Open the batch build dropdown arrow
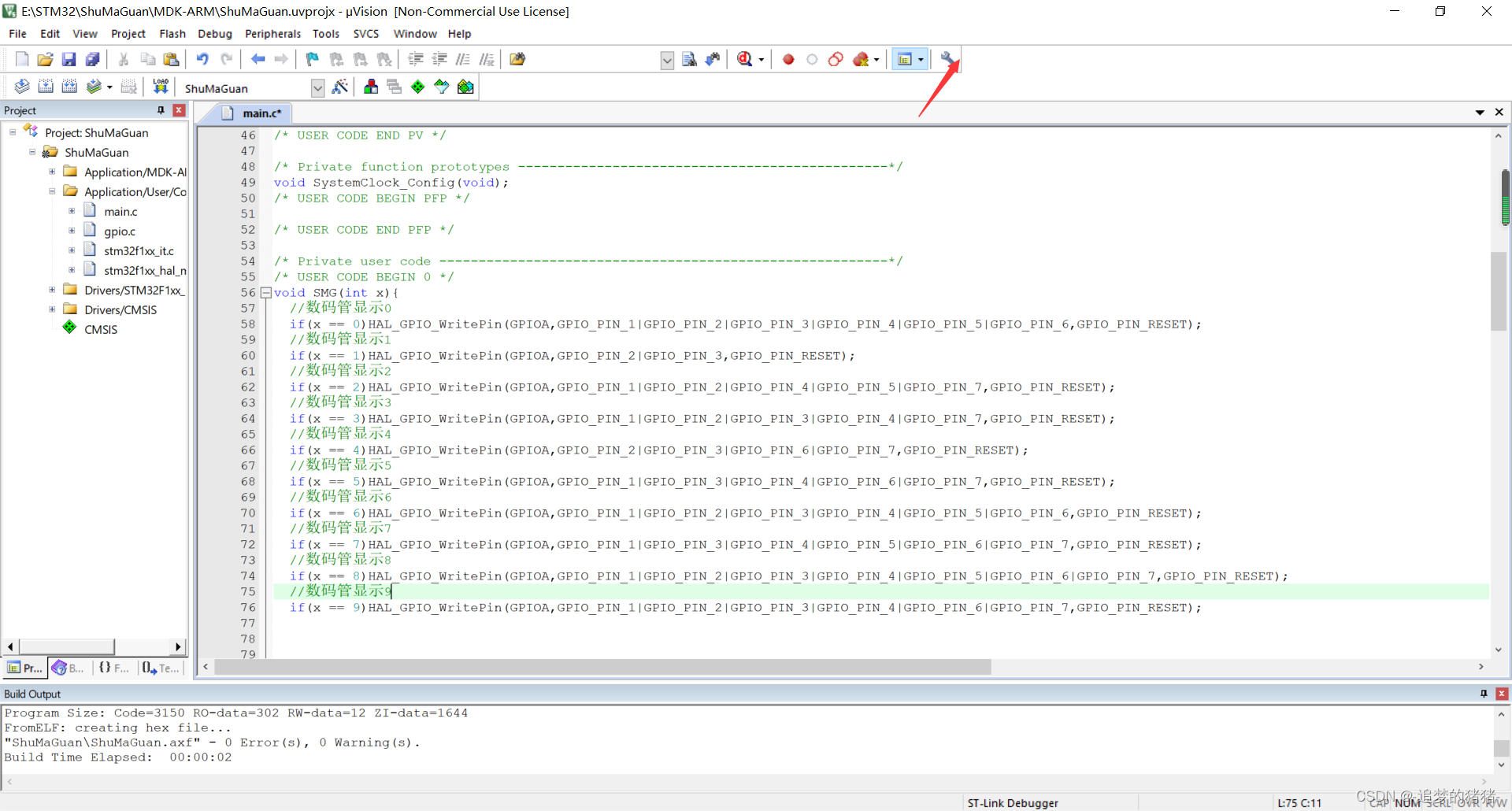Screen dimensions: 1512x811 (x=109, y=87)
